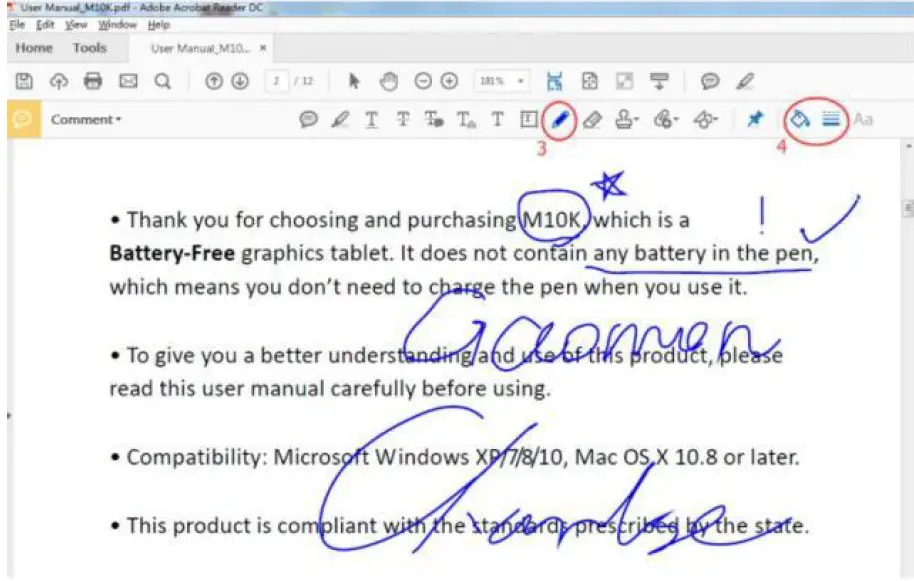Open the line thickness options
Viewport: 914px width, 581px height.
pos(831,119)
